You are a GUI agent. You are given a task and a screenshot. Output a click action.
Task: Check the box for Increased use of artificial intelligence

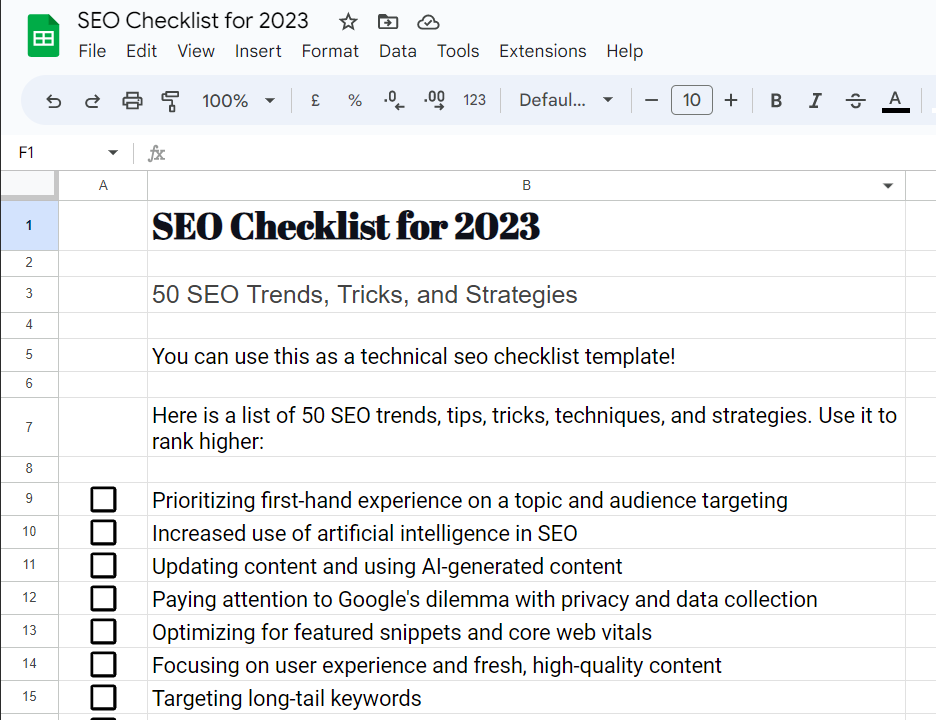click(103, 533)
